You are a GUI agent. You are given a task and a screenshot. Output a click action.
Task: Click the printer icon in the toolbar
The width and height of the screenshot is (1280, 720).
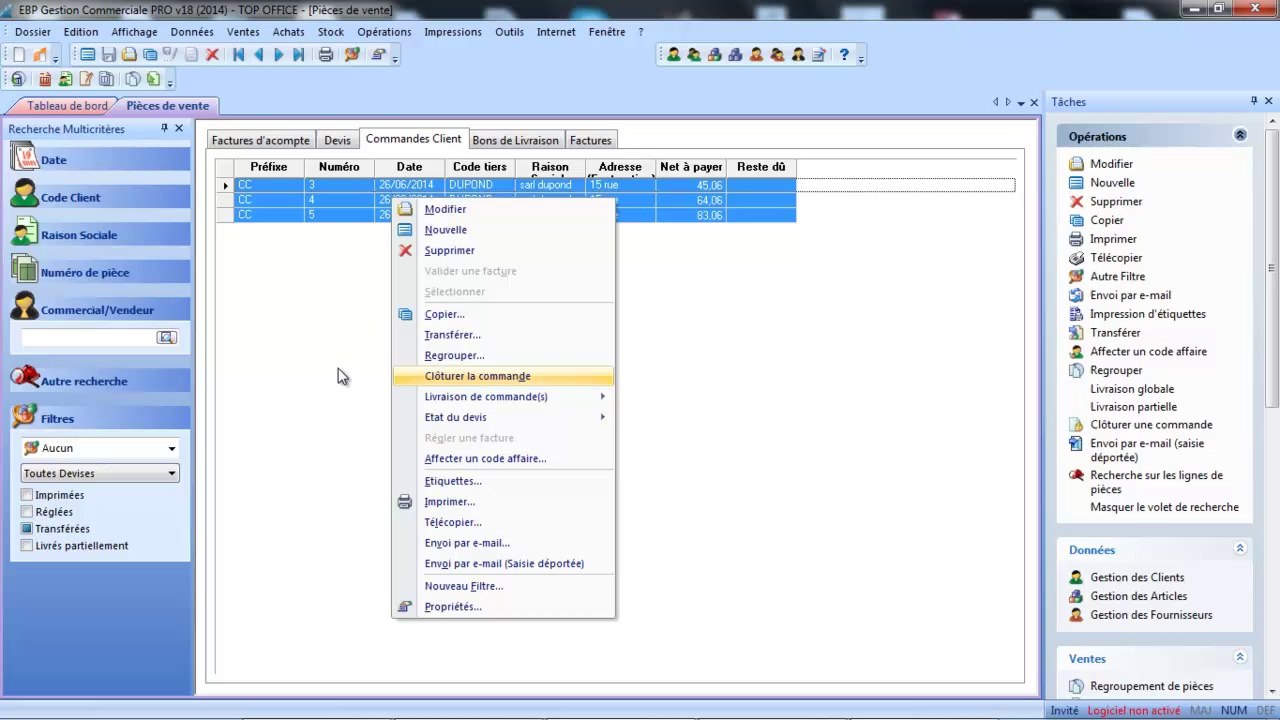326,55
